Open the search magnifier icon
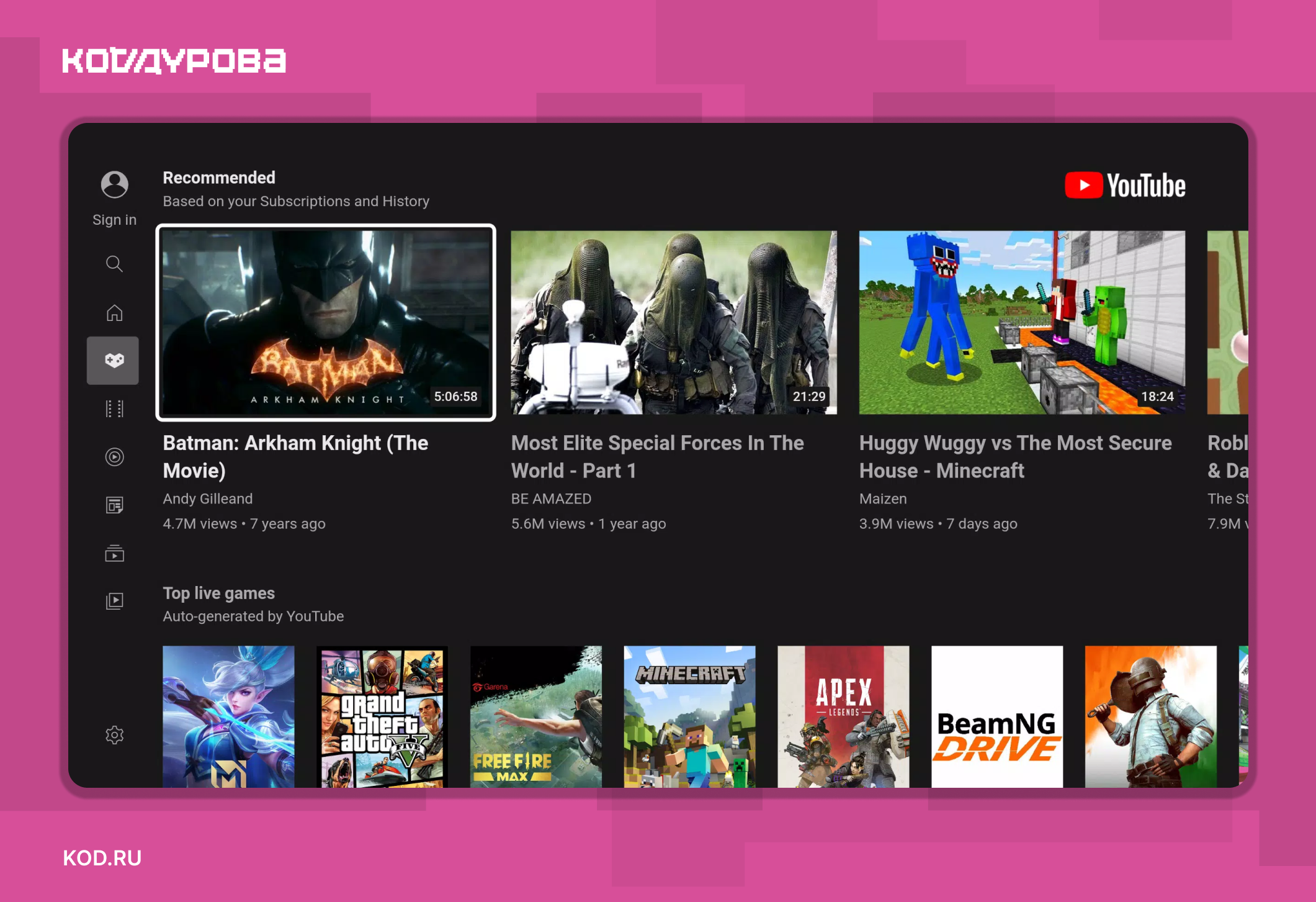The image size is (1316, 902). 114,264
